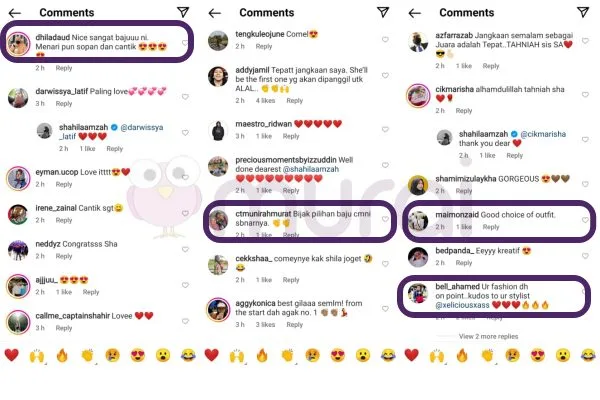This screenshot has height=400, width=600.
Task: Tap back arrow in left Comments panel
Action: (15, 13)
